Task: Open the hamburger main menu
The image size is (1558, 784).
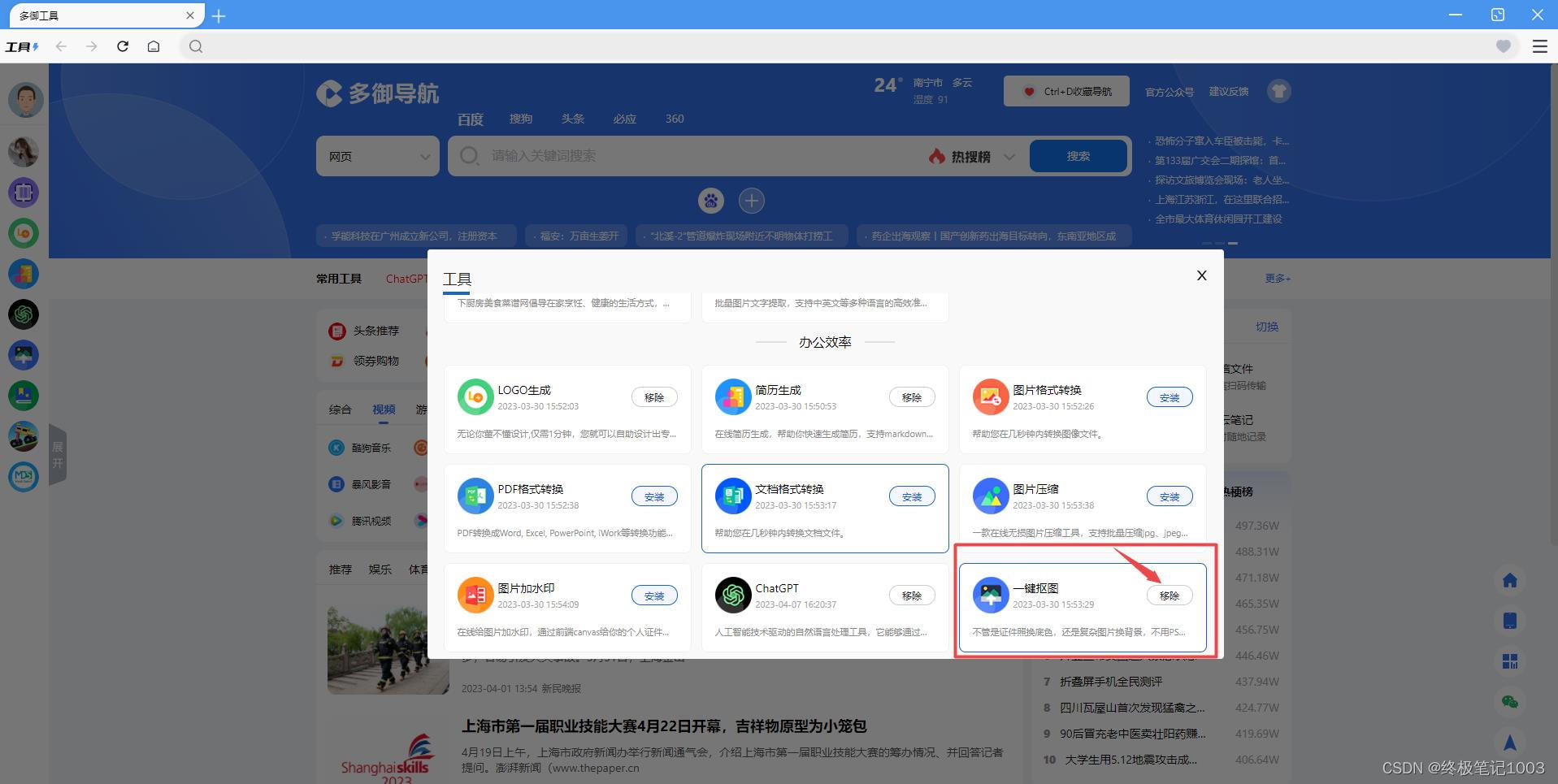Action: [1539, 46]
